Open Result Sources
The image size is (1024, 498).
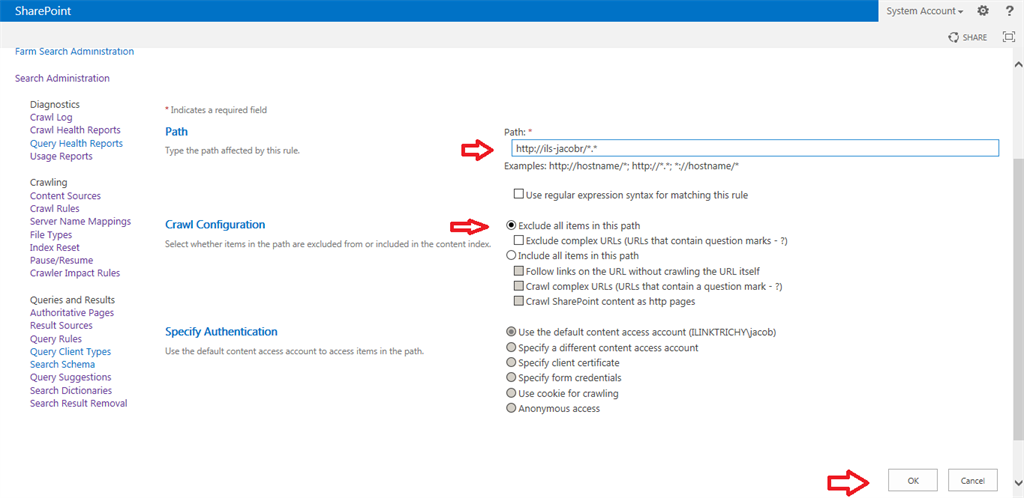61,326
